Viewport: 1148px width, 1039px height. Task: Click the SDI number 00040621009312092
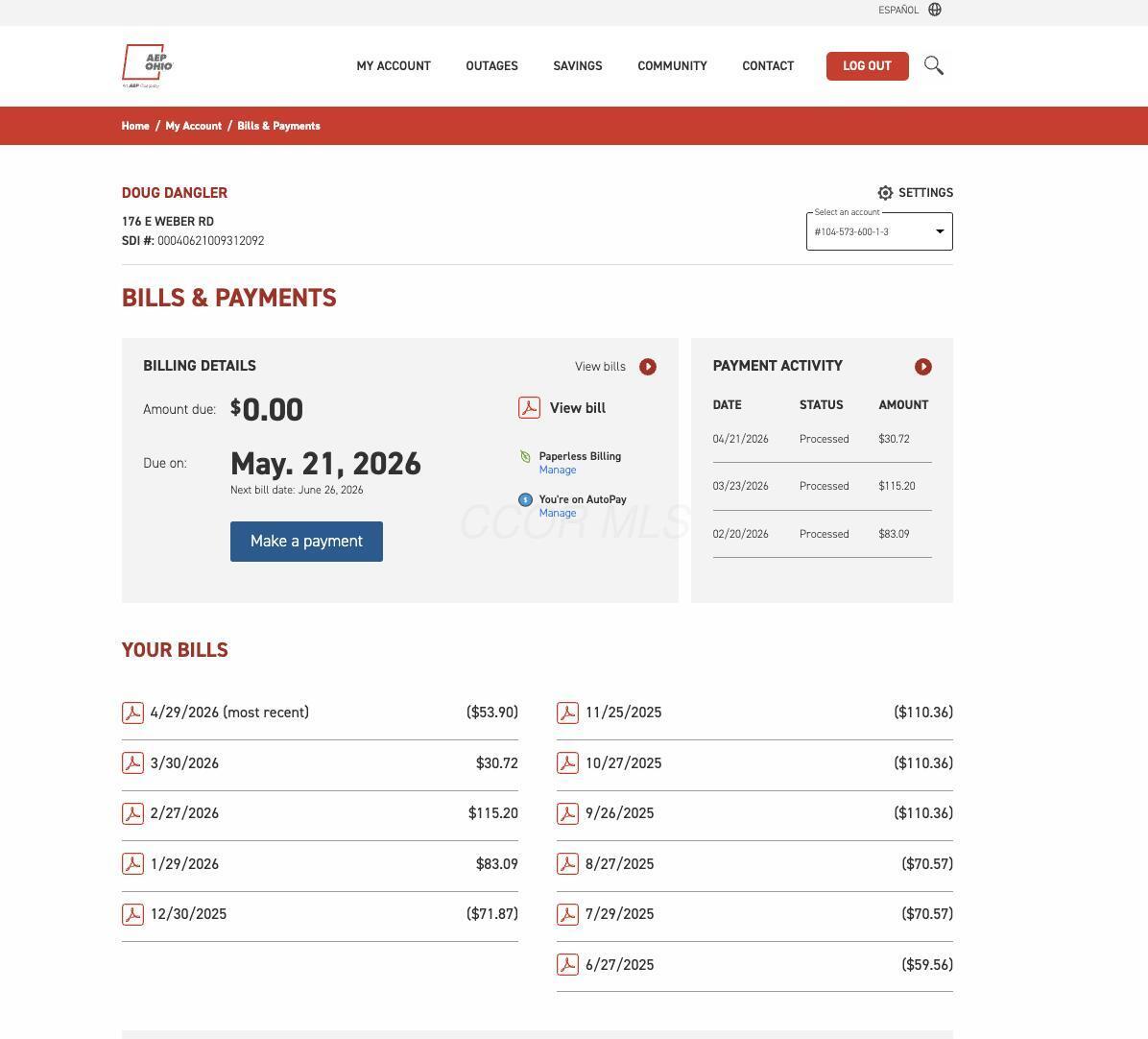click(211, 241)
